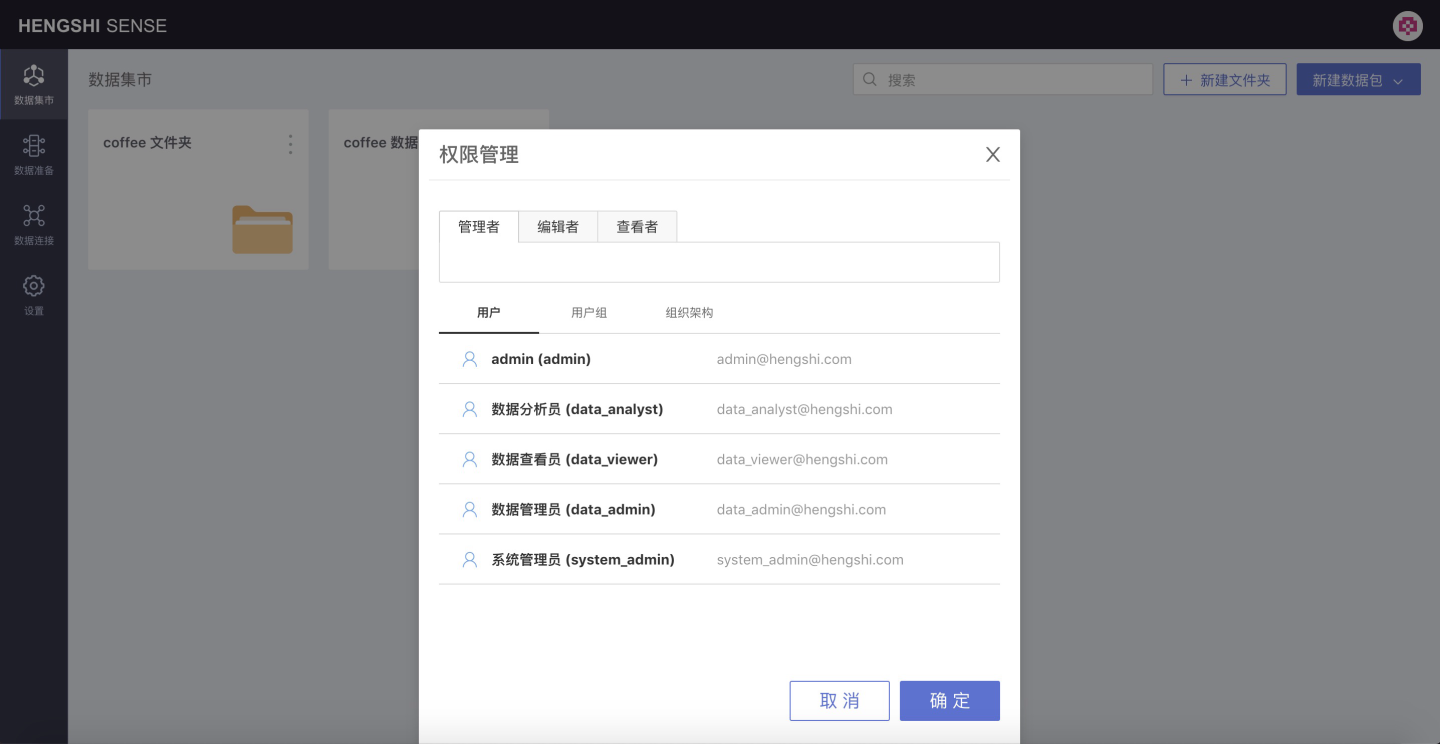Click the coffee 文件夹 folder icon

[262, 229]
